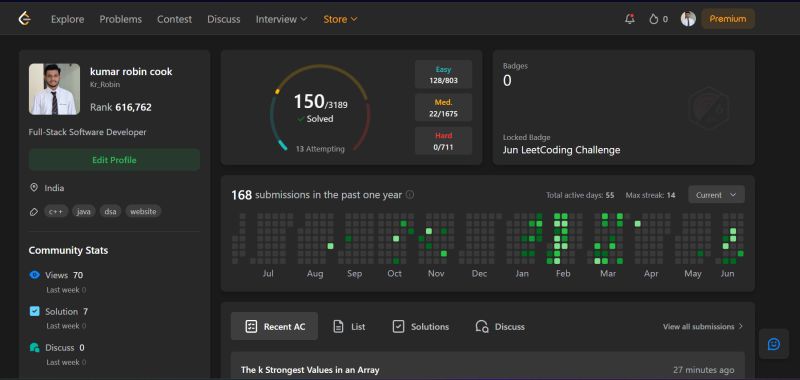Open the Interview dropdown menu
Screen dimensions: 800x380
(x=281, y=19)
